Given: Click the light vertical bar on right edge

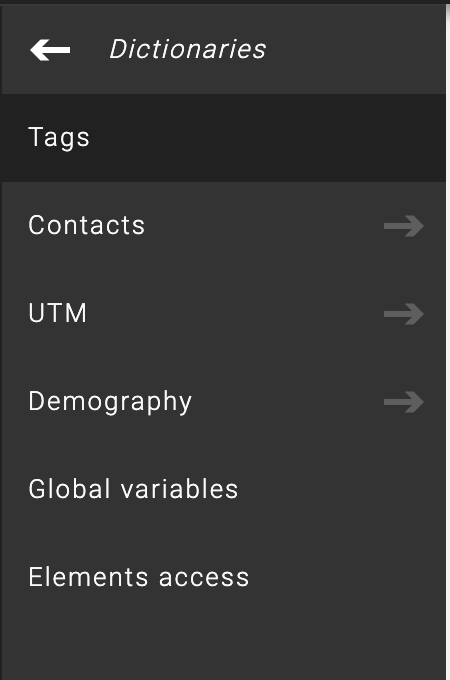Looking at the screenshot, I should pyautogui.click(x=448, y=342).
